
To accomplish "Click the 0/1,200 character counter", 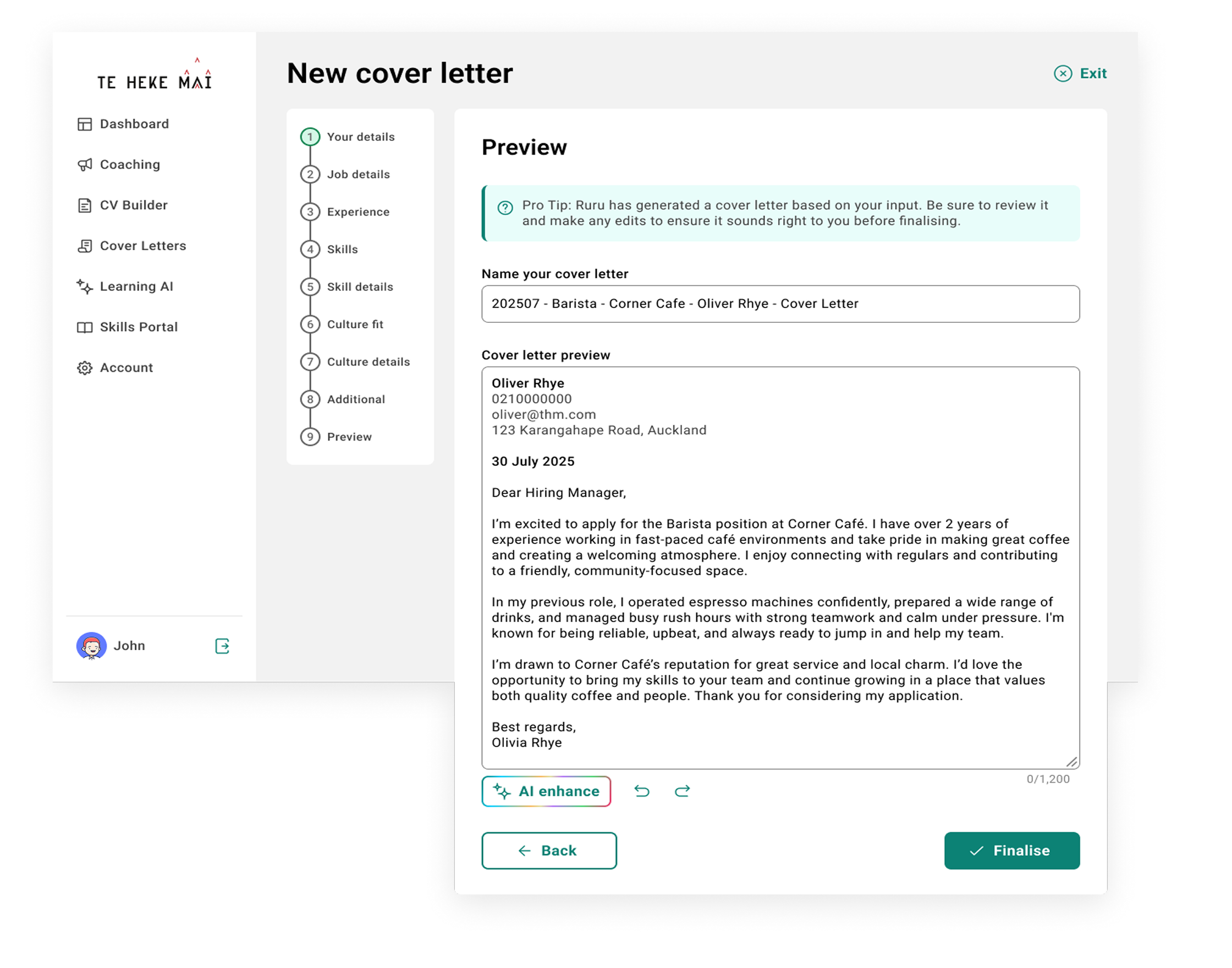I will (x=1048, y=779).
